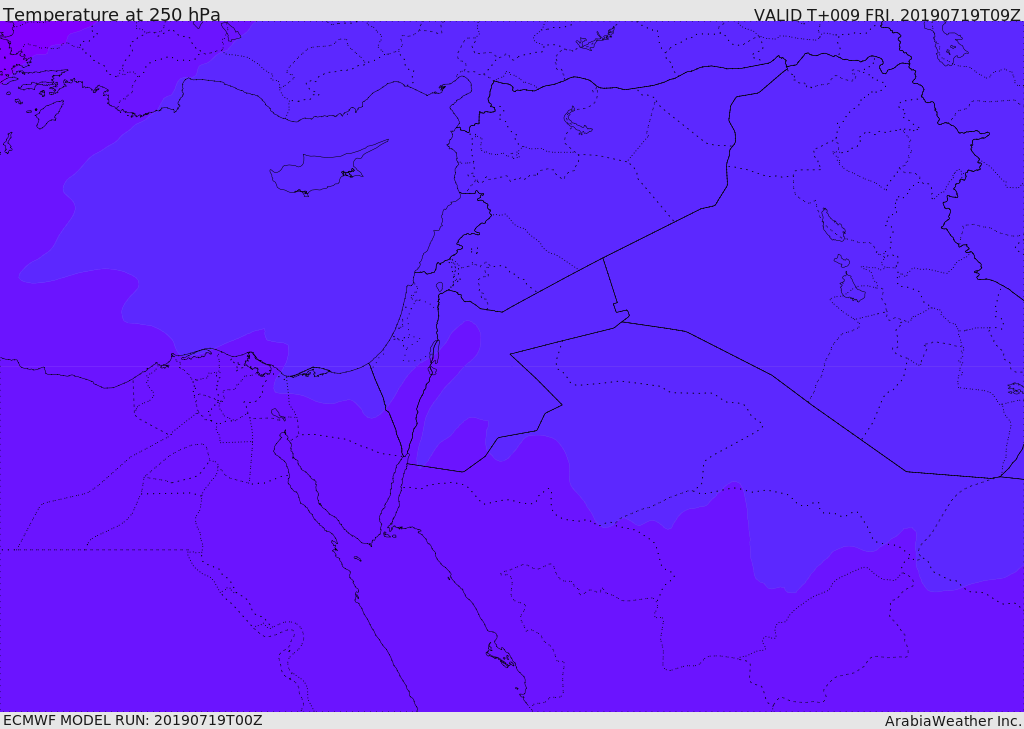The width and height of the screenshot is (1024, 729).
Task: Click the 'VALID T+009 FRI. 20190719T09Z' label
Action: 887,14
